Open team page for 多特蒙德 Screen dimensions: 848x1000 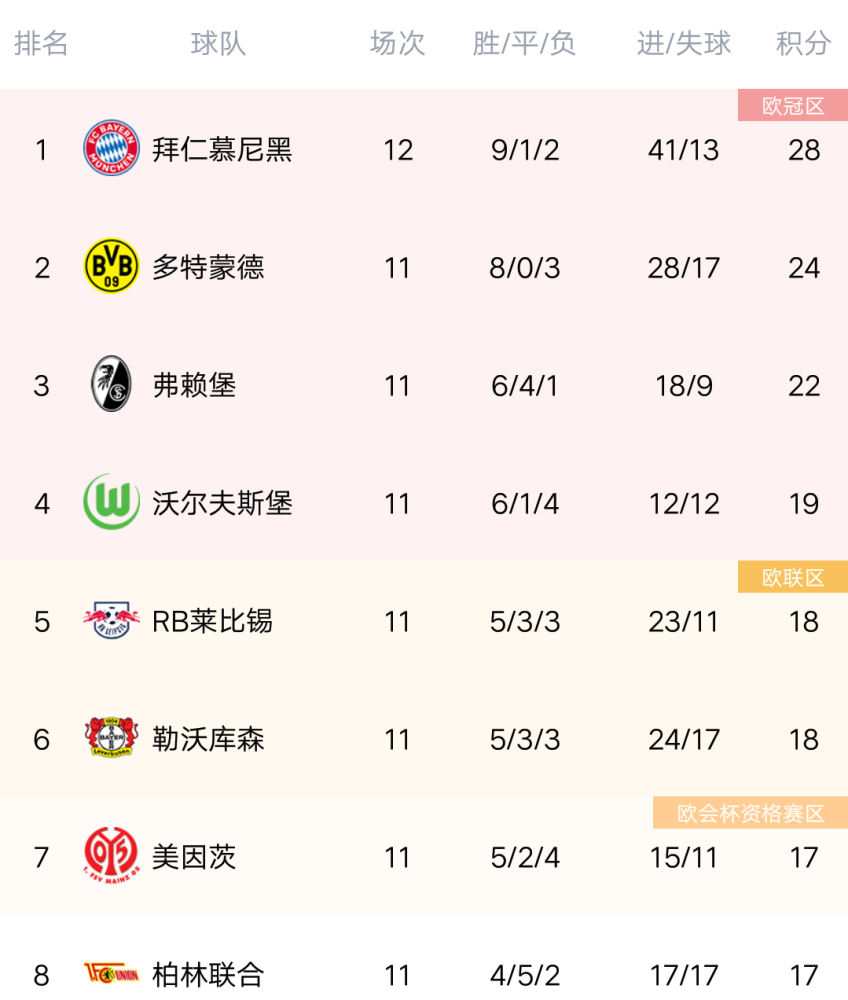(x=208, y=268)
